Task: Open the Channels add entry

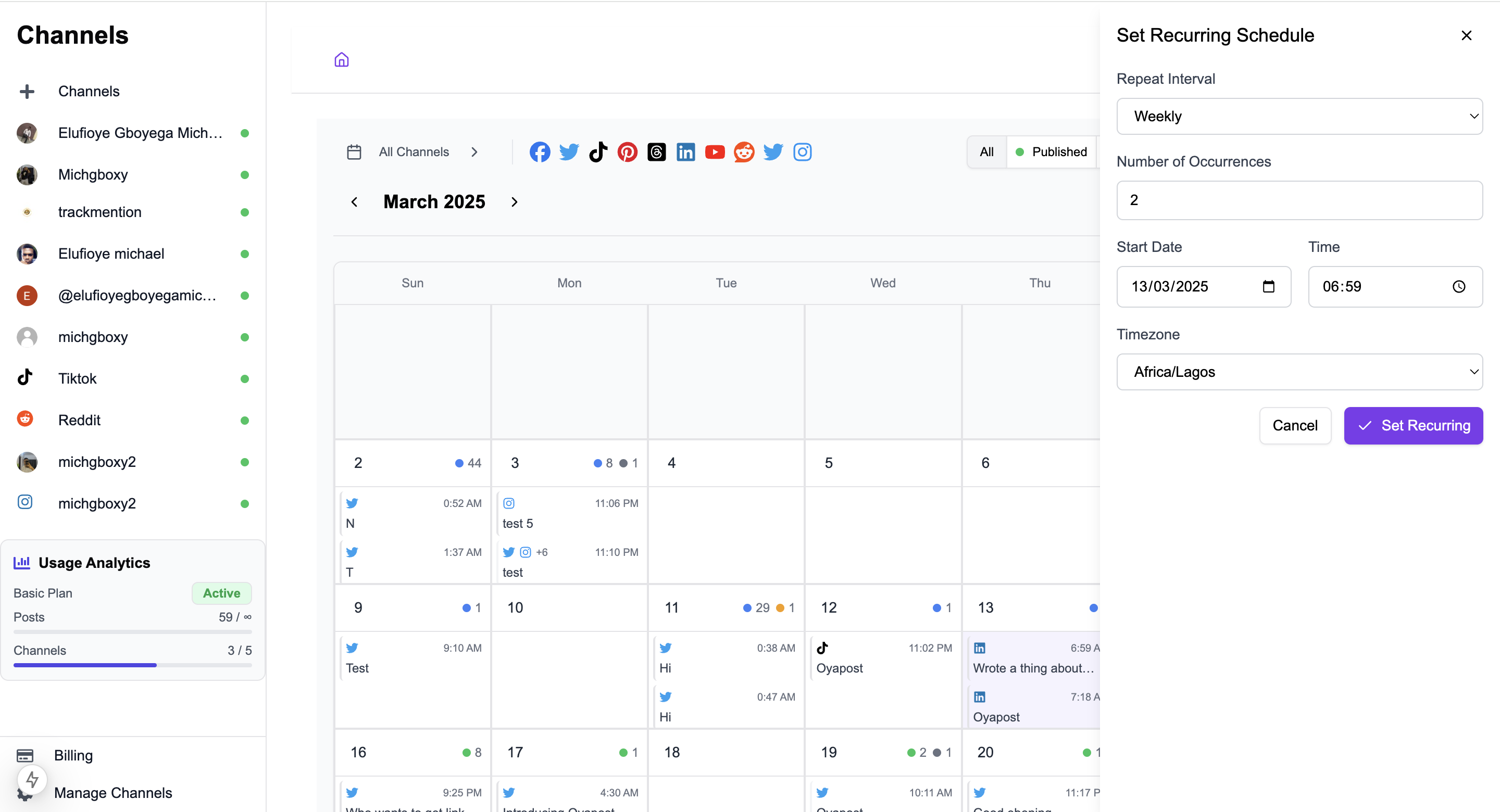Action: pos(89,92)
